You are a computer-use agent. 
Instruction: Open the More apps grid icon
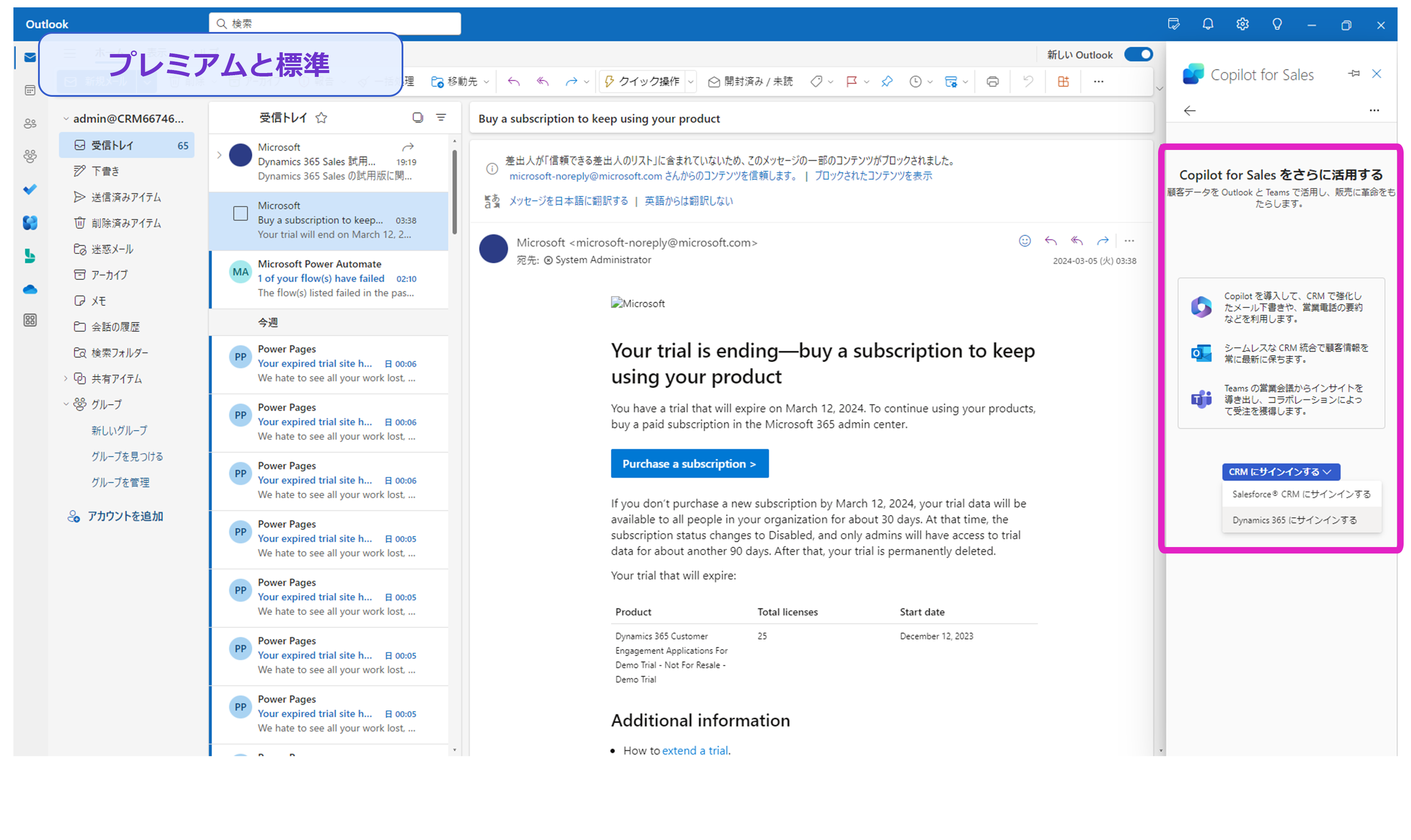point(30,320)
